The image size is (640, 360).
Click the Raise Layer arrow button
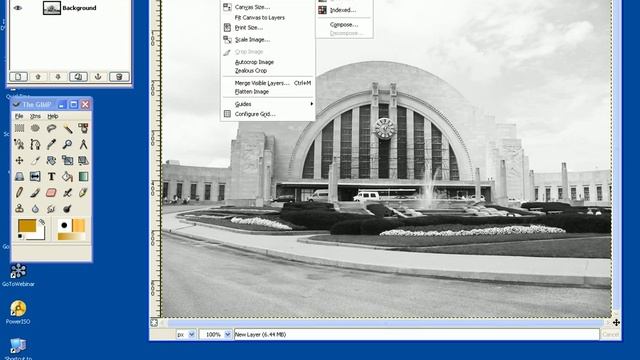click(x=38, y=76)
